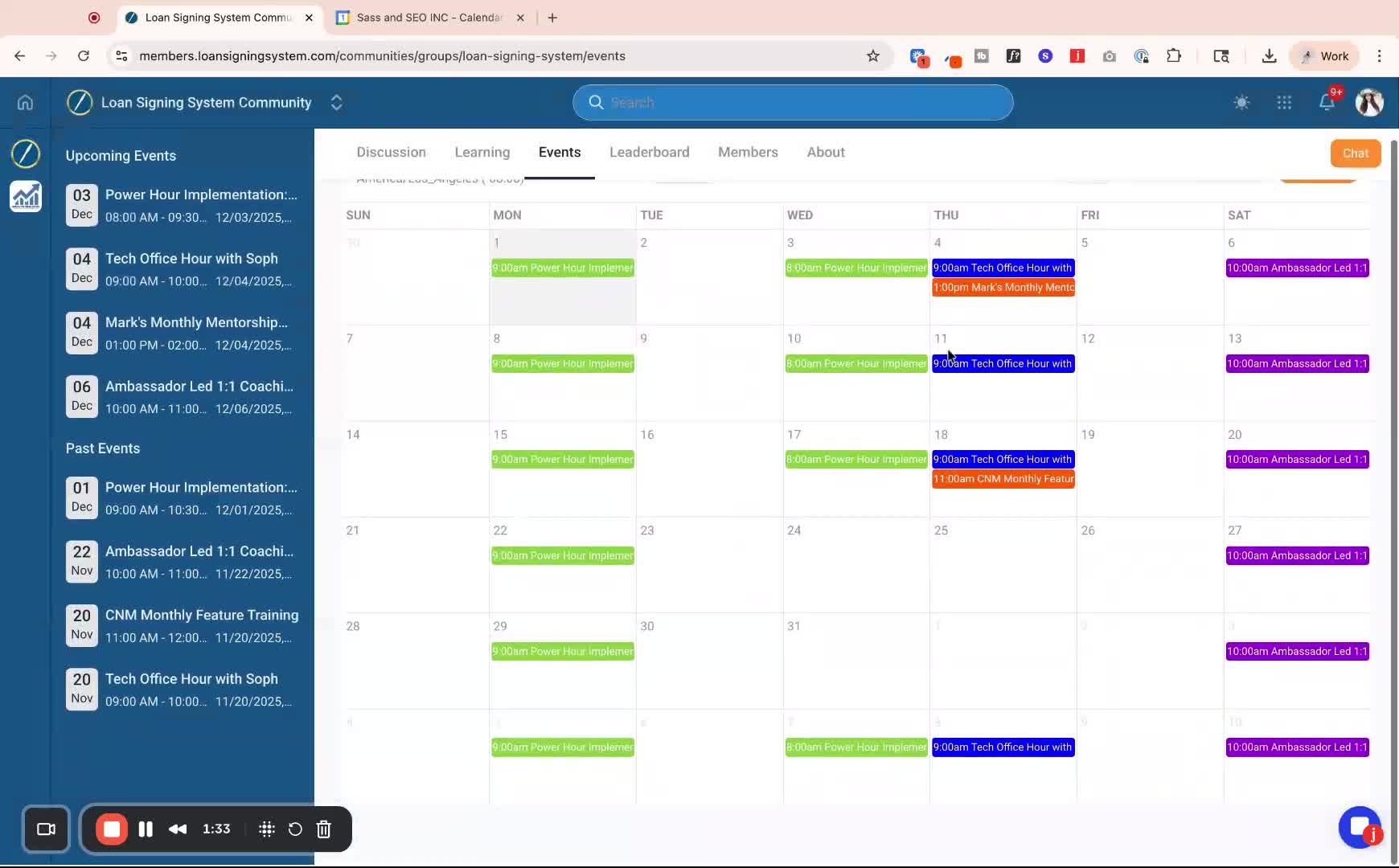Image resolution: width=1399 pixels, height=868 pixels.
Task: Open the About tab
Action: [826, 152]
